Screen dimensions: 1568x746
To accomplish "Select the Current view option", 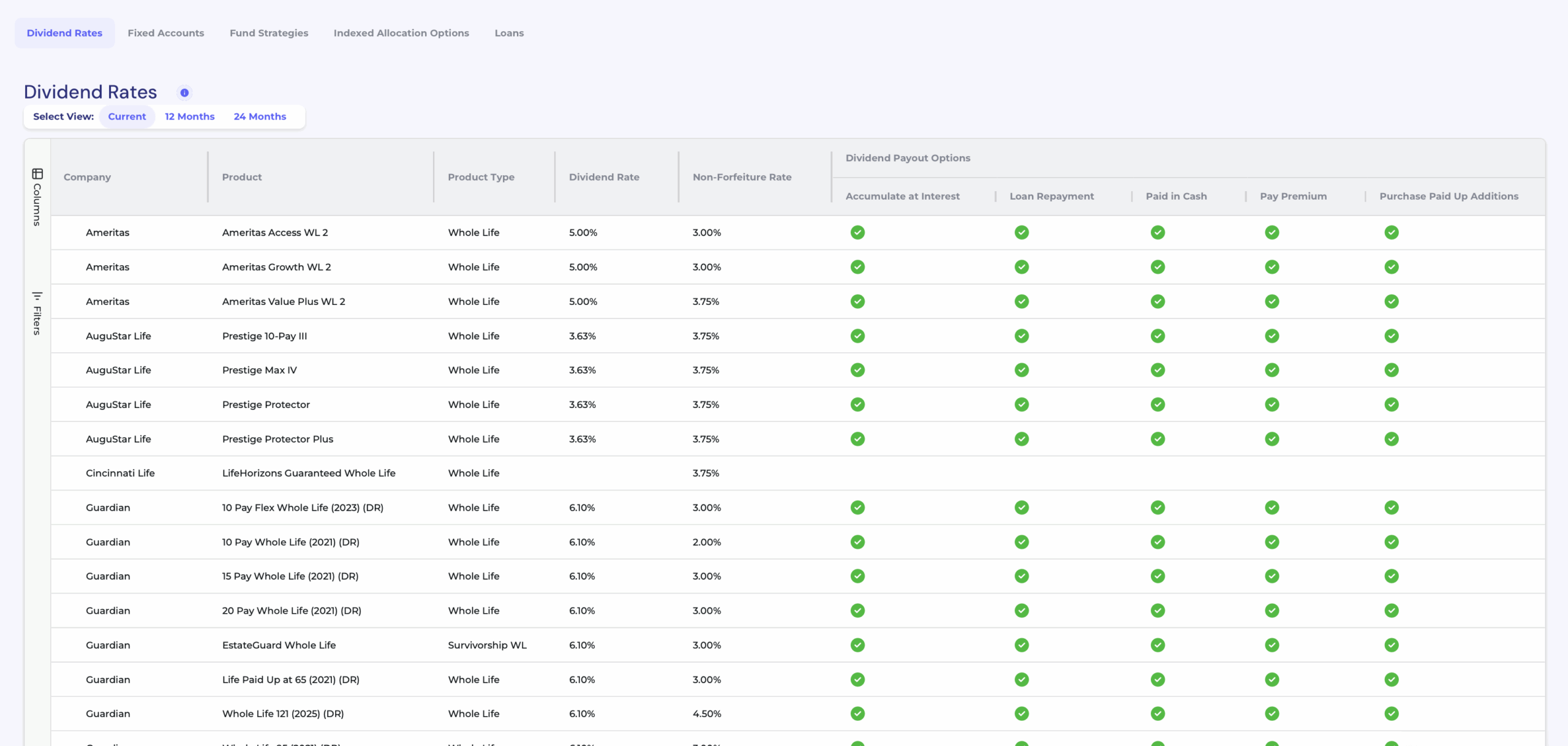I will 127,116.
